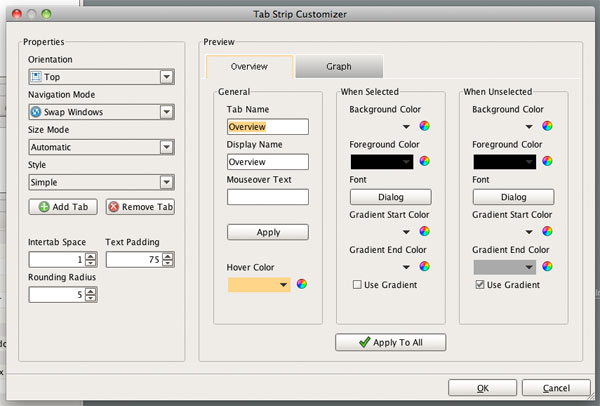Expand the Style dropdown set to Simple
The width and height of the screenshot is (600, 406).
tap(101, 183)
